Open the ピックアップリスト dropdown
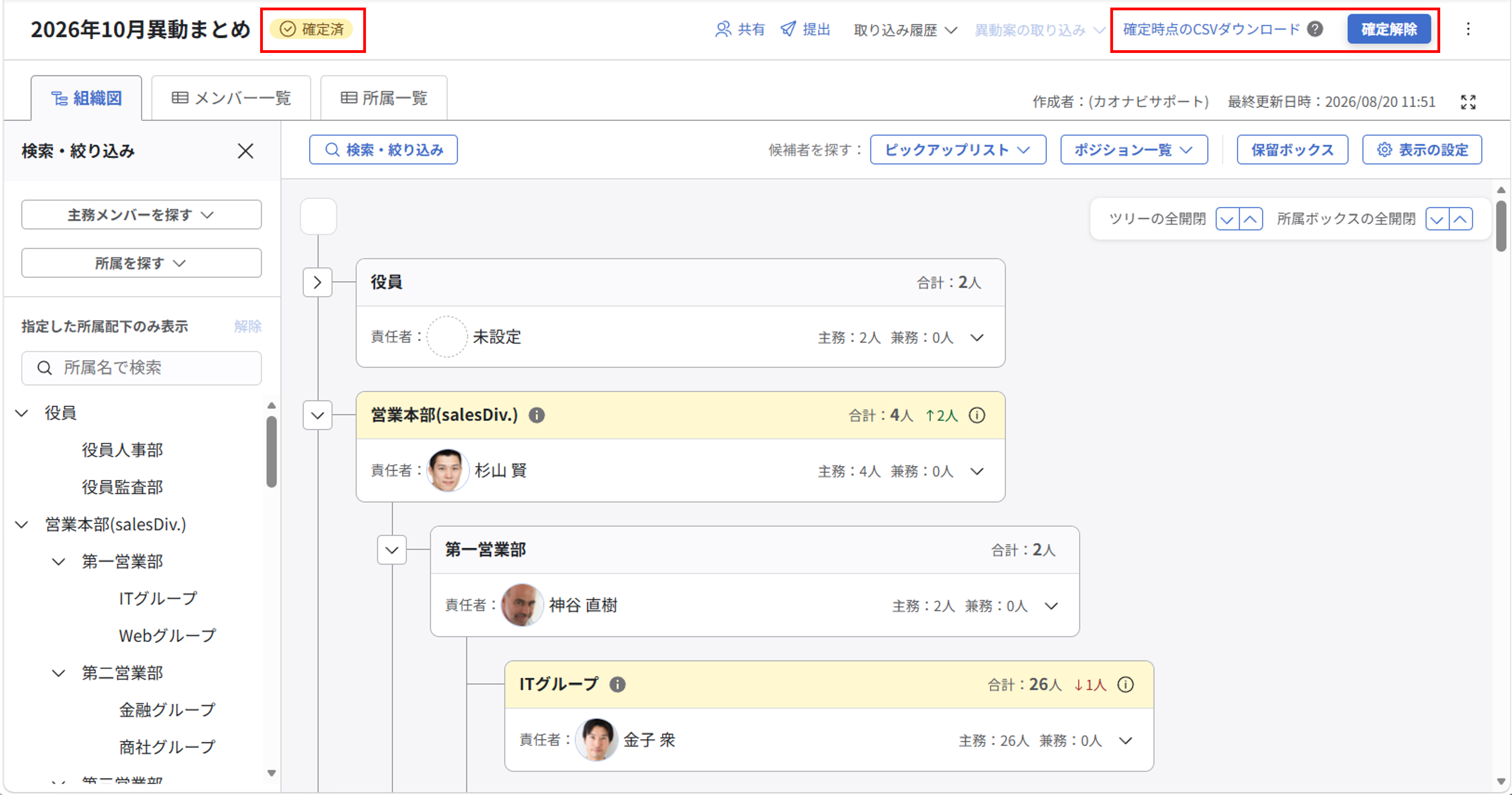This screenshot has height=795, width=1512. tap(957, 150)
